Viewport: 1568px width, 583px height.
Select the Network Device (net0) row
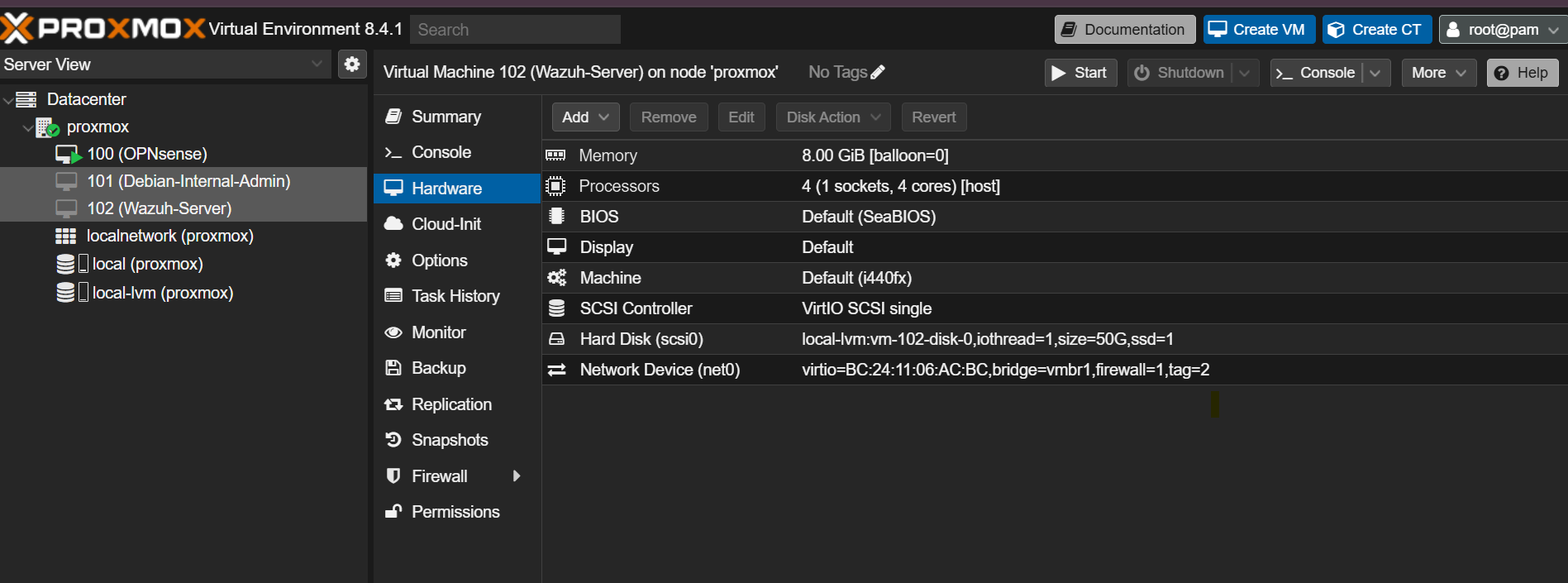click(659, 370)
